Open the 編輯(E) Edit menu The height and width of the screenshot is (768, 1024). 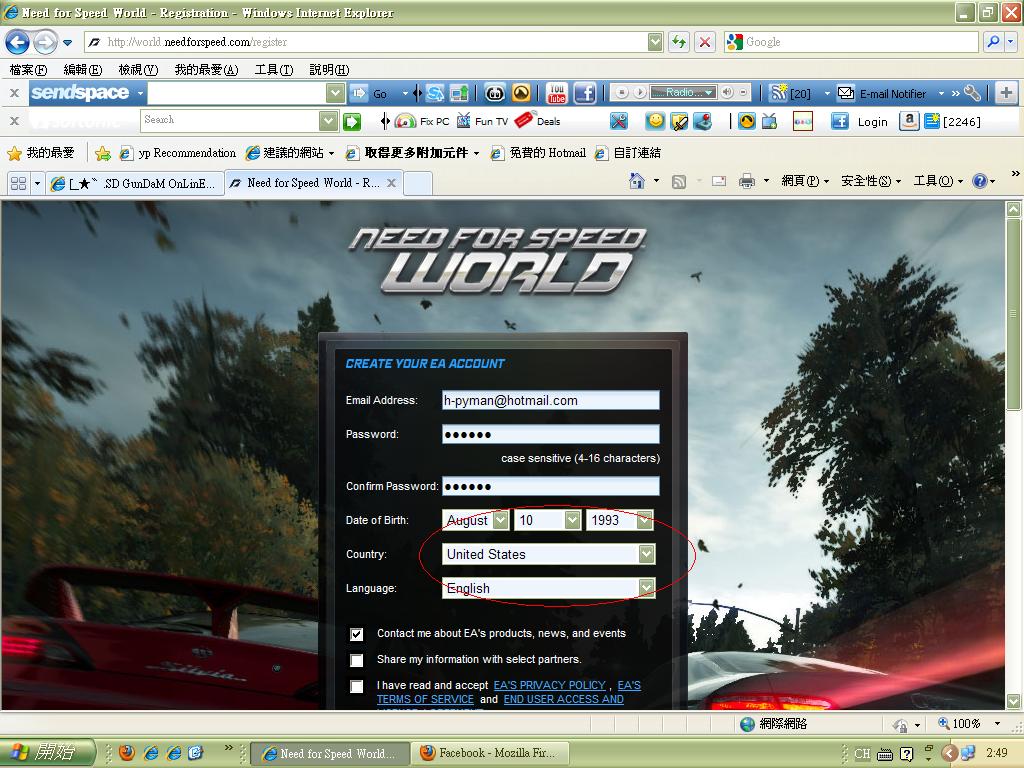coord(82,70)
